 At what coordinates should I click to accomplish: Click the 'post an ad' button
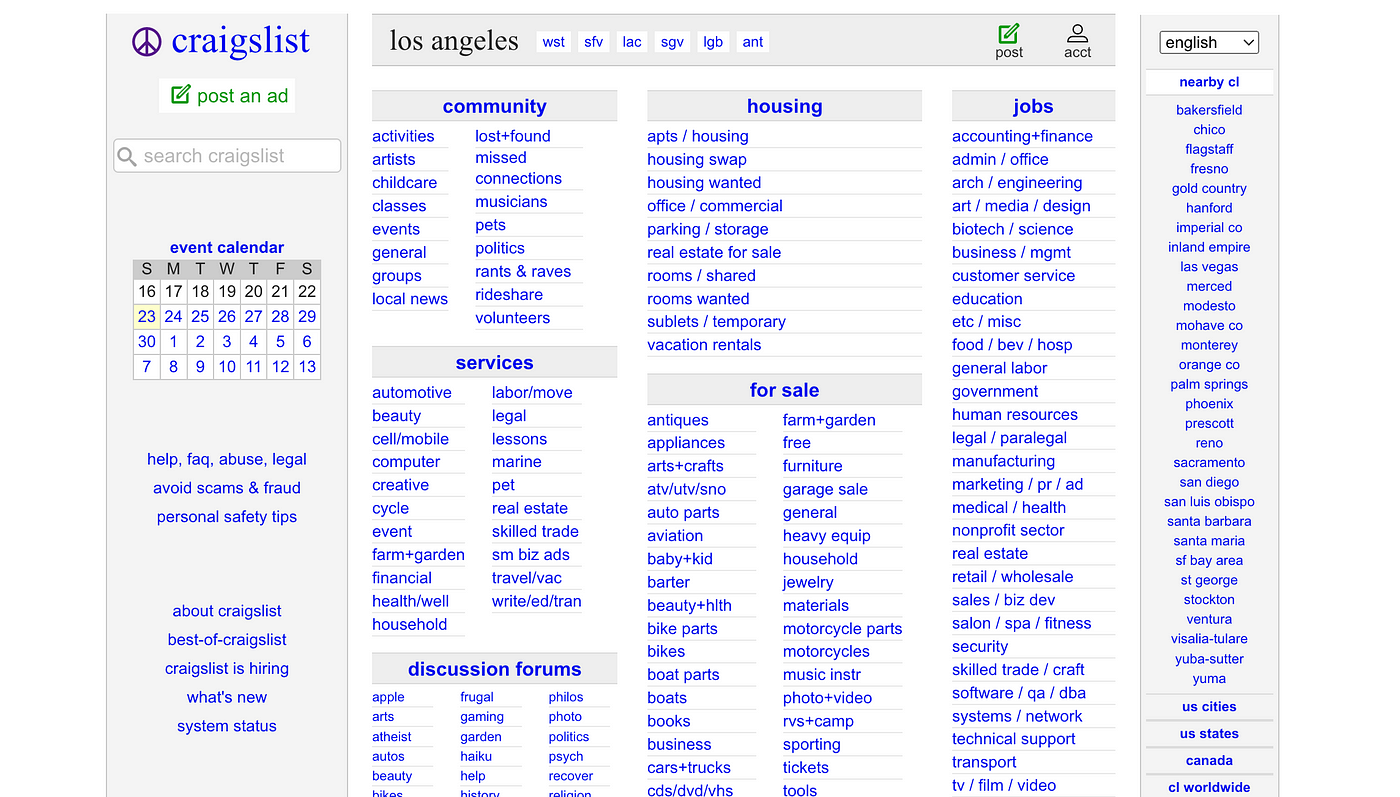point(228,96)
